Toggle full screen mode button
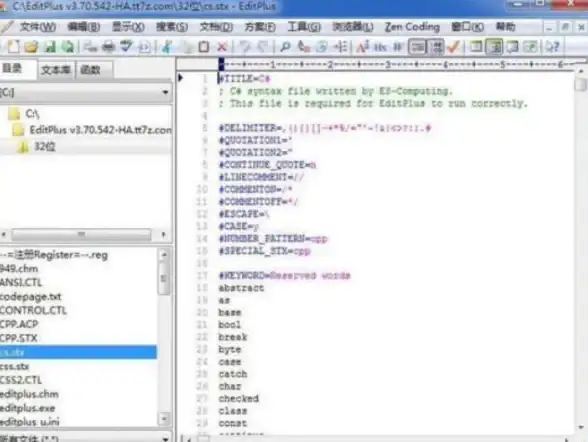This screenshot has height=442, width=588. click(530, 47)
